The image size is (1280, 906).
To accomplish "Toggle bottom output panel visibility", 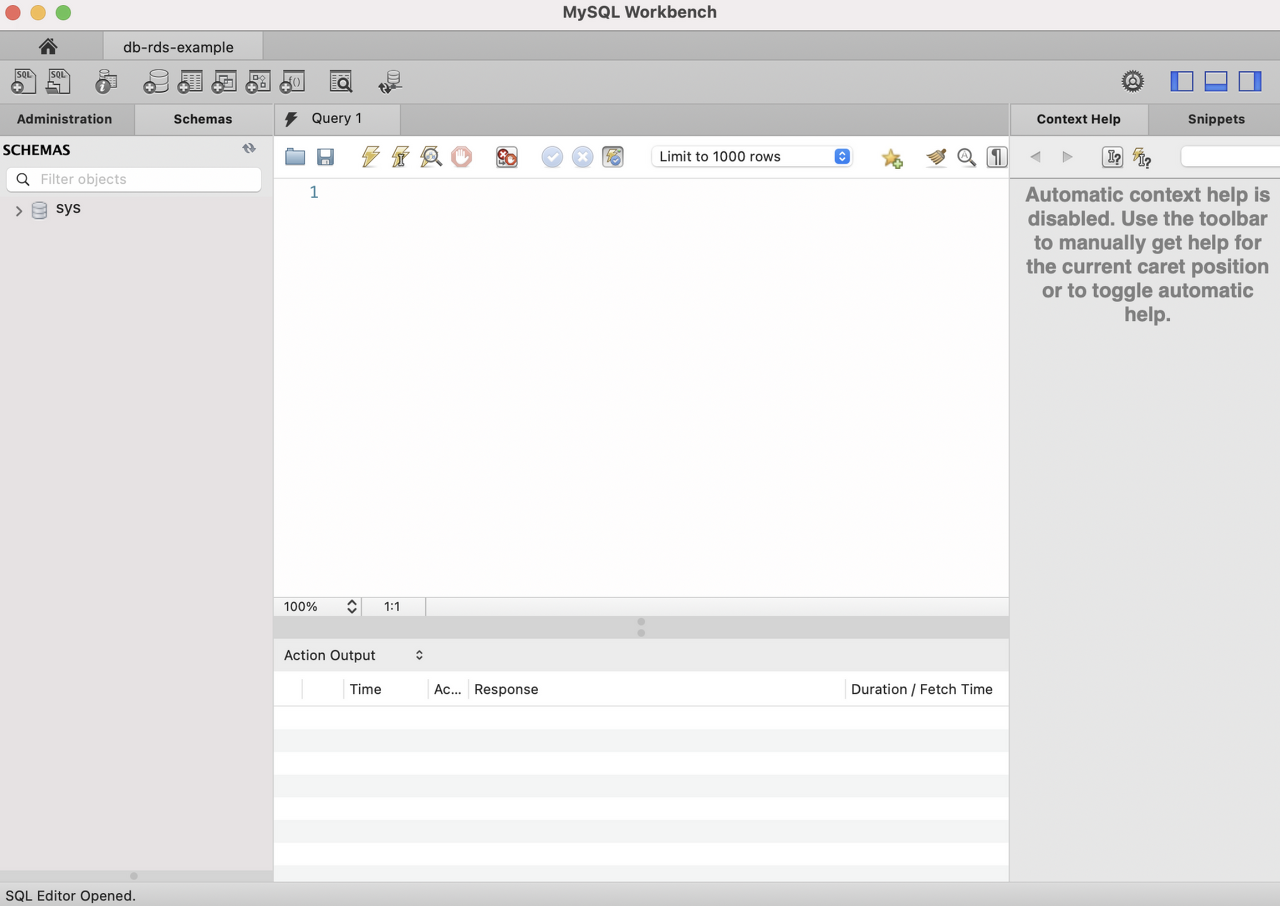I will (x=1216, y=82).
